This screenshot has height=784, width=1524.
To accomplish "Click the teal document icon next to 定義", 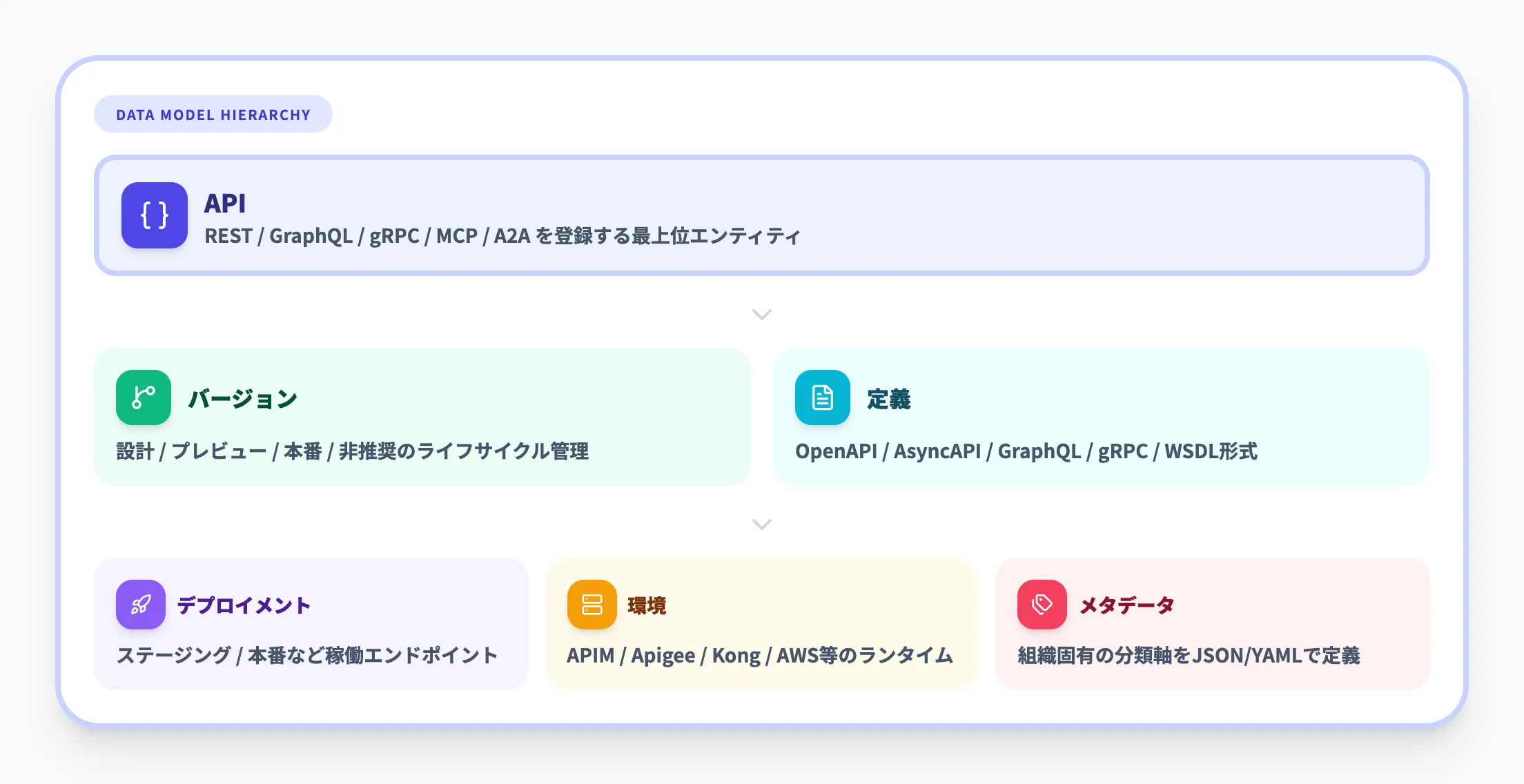I will pyautogui.click(x=823, y=398).
